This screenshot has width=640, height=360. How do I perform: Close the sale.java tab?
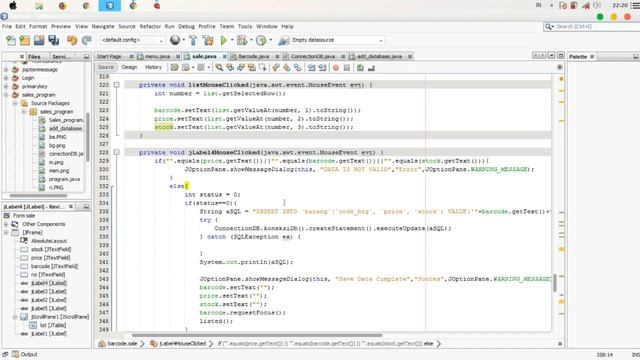[x=224, y=56]
